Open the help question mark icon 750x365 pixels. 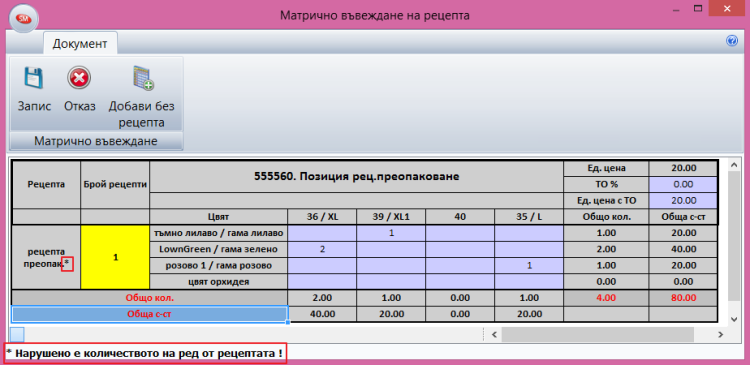pyautogui.click(x=732, y=41)
